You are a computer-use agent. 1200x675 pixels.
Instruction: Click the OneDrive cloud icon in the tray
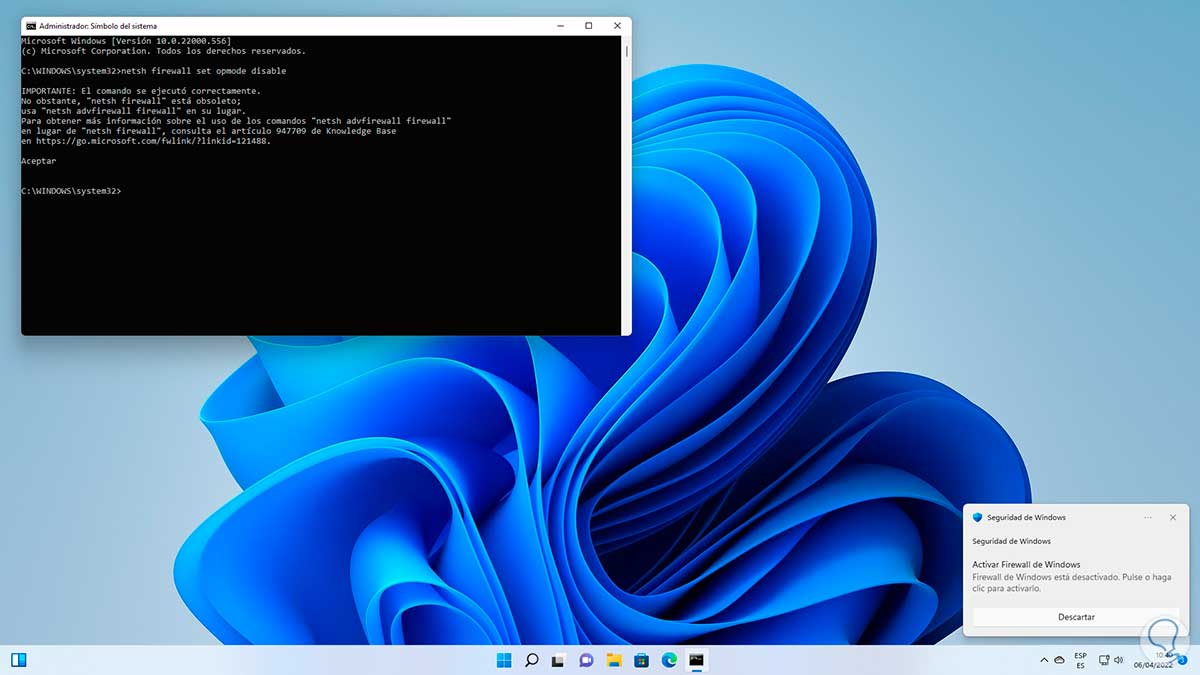(1060, 660)
